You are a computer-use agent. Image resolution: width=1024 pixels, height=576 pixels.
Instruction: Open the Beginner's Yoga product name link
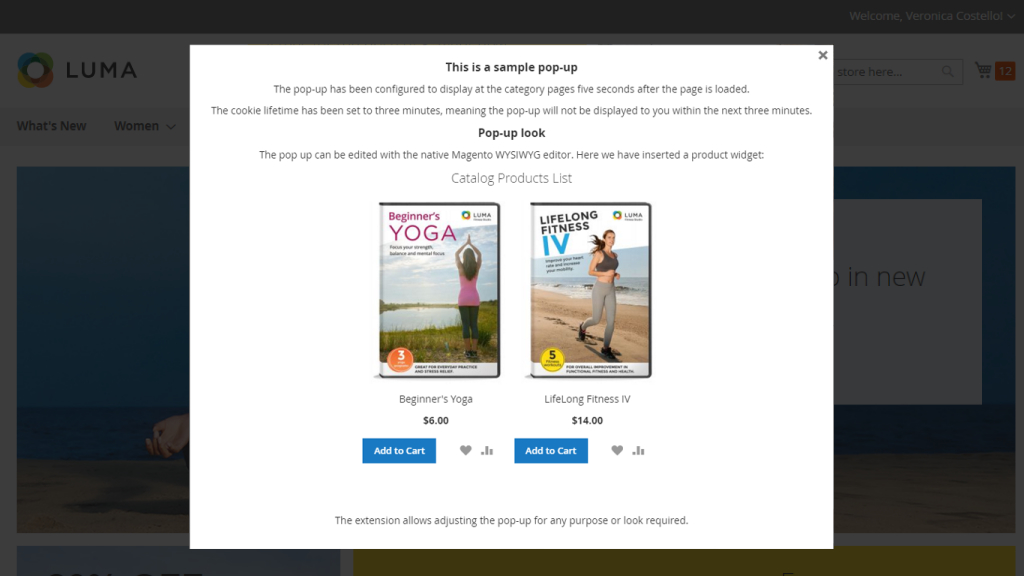(x=436, y=399)
